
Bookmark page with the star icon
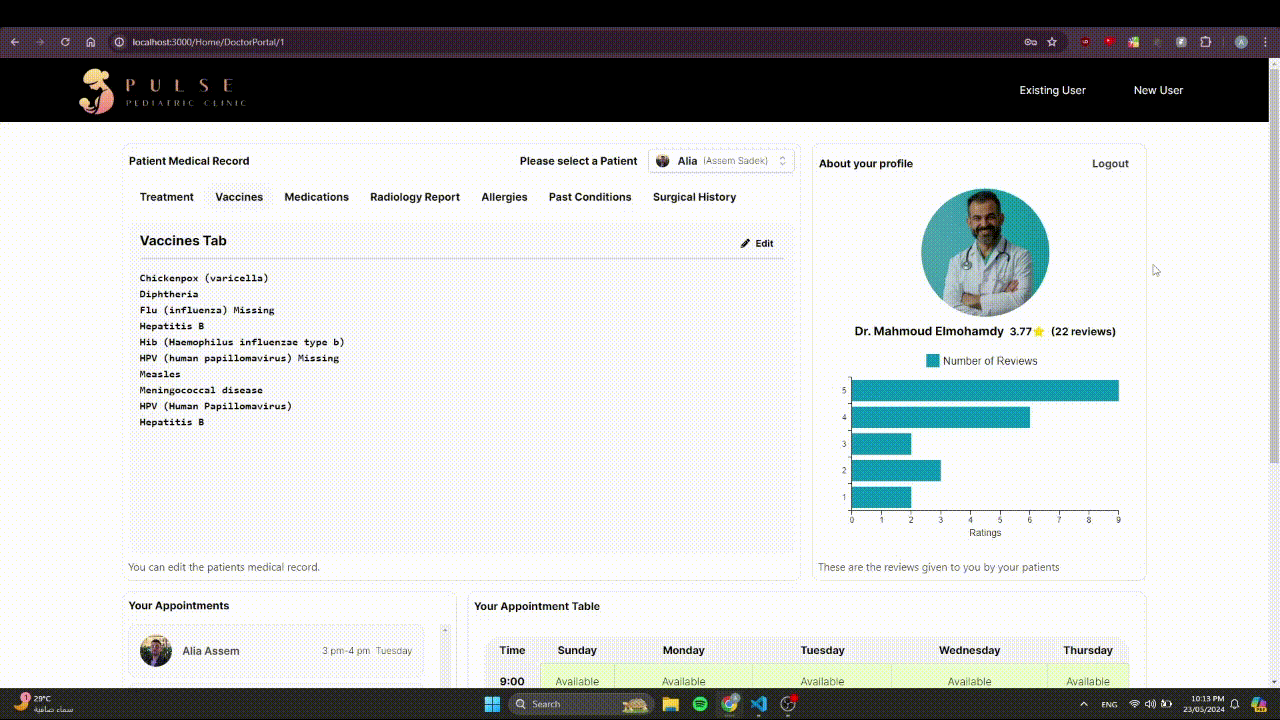coord(1052,42)
